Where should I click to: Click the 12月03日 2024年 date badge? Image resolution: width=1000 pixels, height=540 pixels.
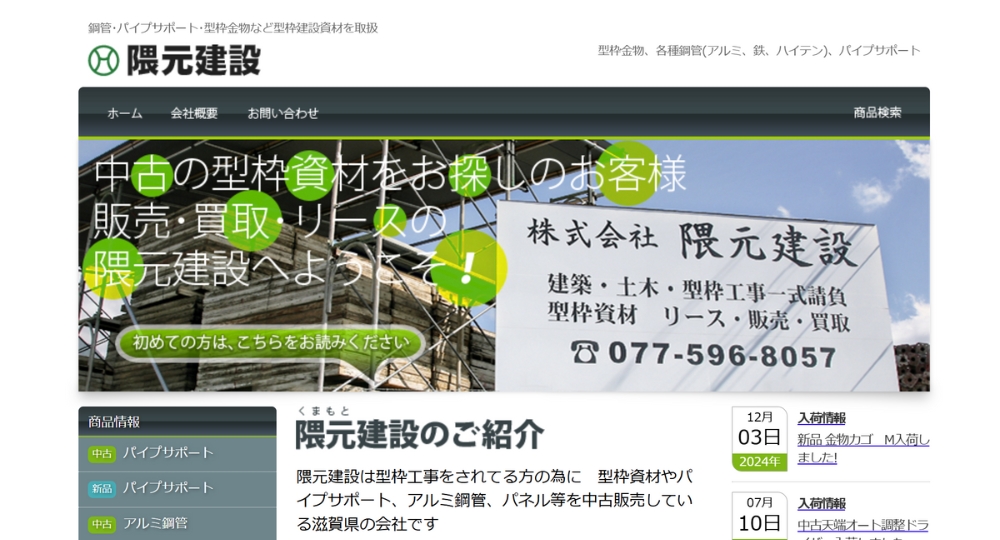point(759,439)
